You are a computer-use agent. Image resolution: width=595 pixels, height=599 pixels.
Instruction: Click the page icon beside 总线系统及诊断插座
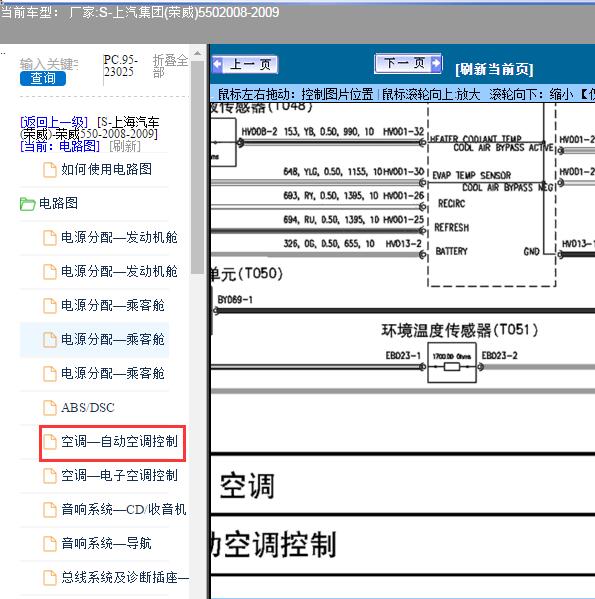(50, 578)
